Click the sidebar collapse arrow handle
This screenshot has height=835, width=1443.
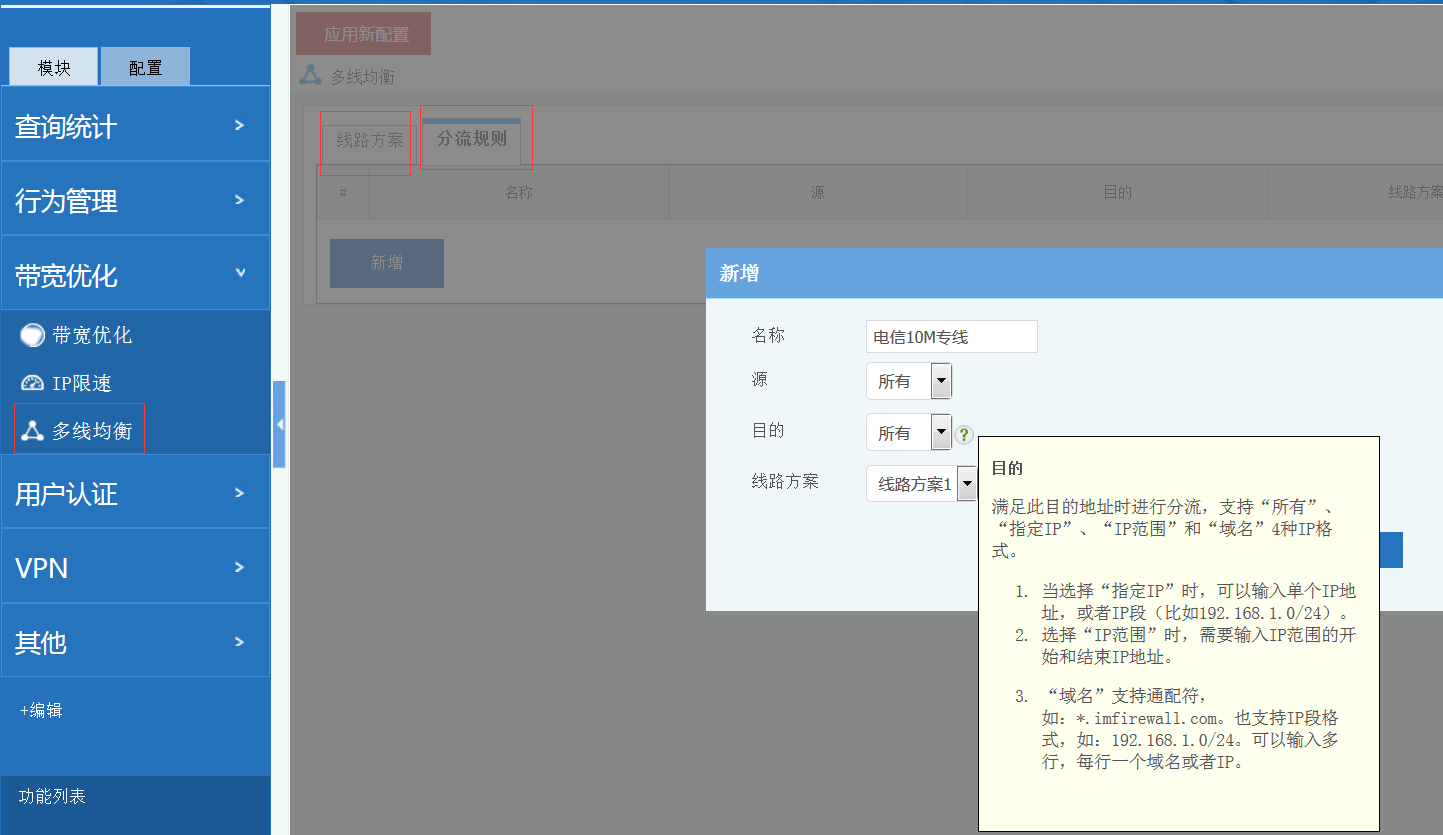(x=279, y=424)
